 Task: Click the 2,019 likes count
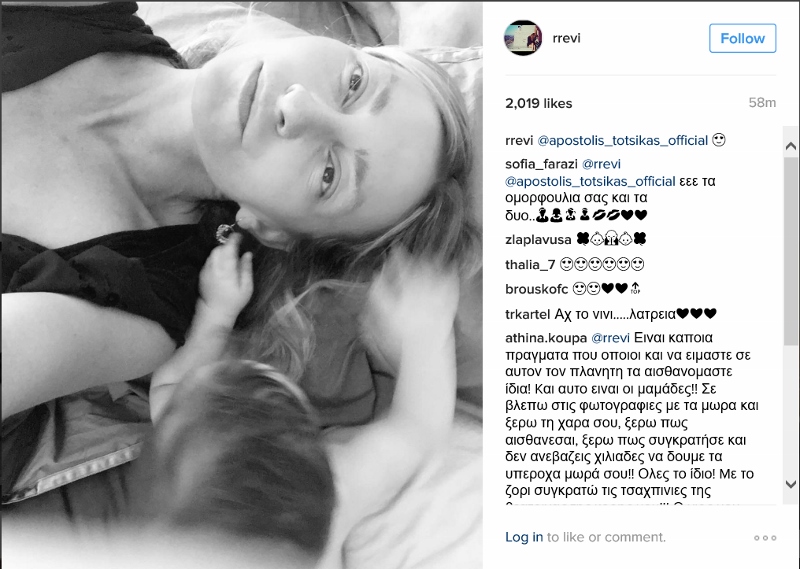click(x=539, y=104)
